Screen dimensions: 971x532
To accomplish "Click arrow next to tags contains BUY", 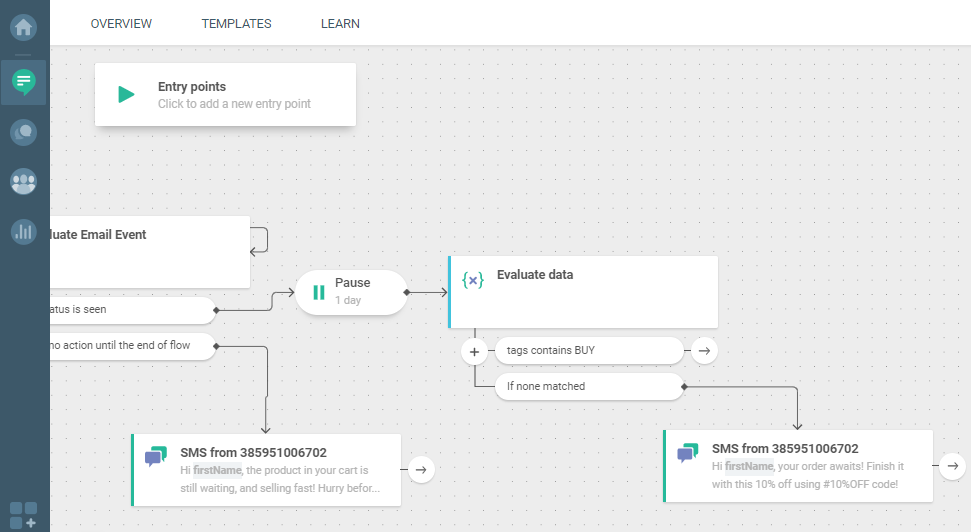I will coord(704,351).
